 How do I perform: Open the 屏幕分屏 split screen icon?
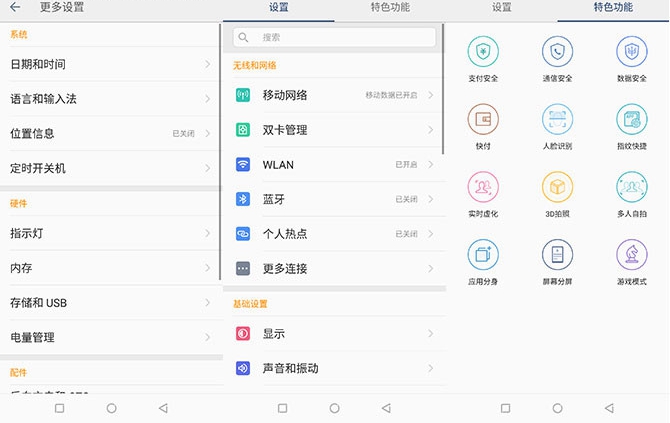557,255
